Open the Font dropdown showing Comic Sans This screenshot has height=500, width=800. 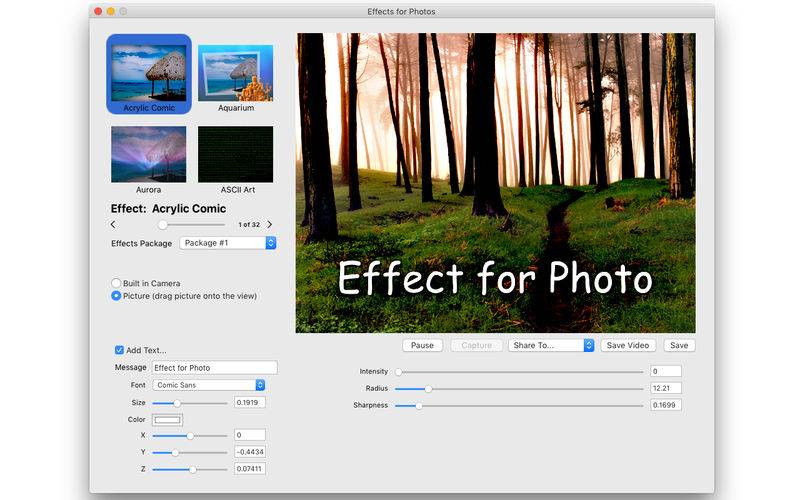209,385
